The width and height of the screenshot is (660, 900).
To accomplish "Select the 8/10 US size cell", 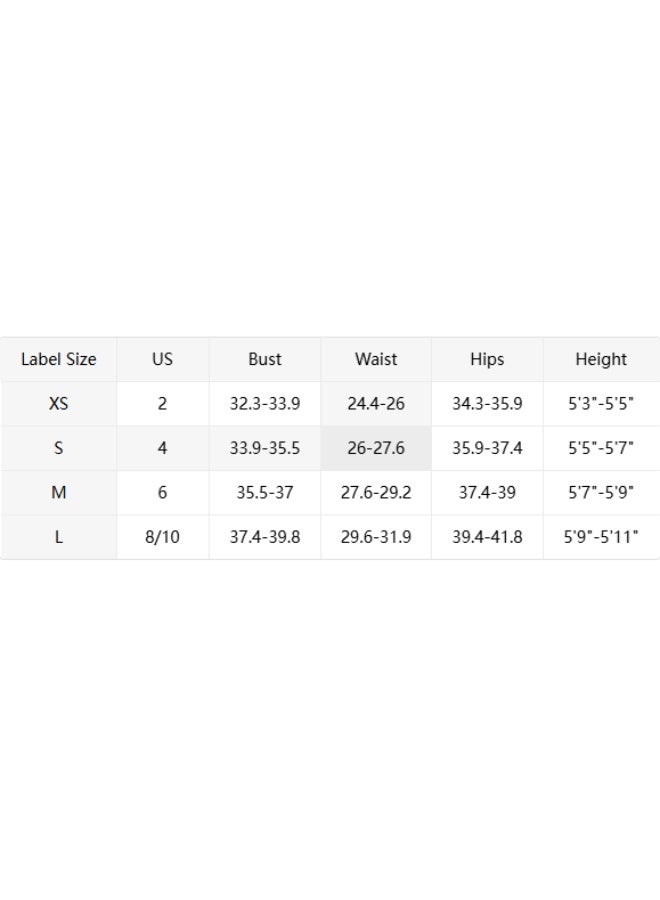I will [162, 537].
